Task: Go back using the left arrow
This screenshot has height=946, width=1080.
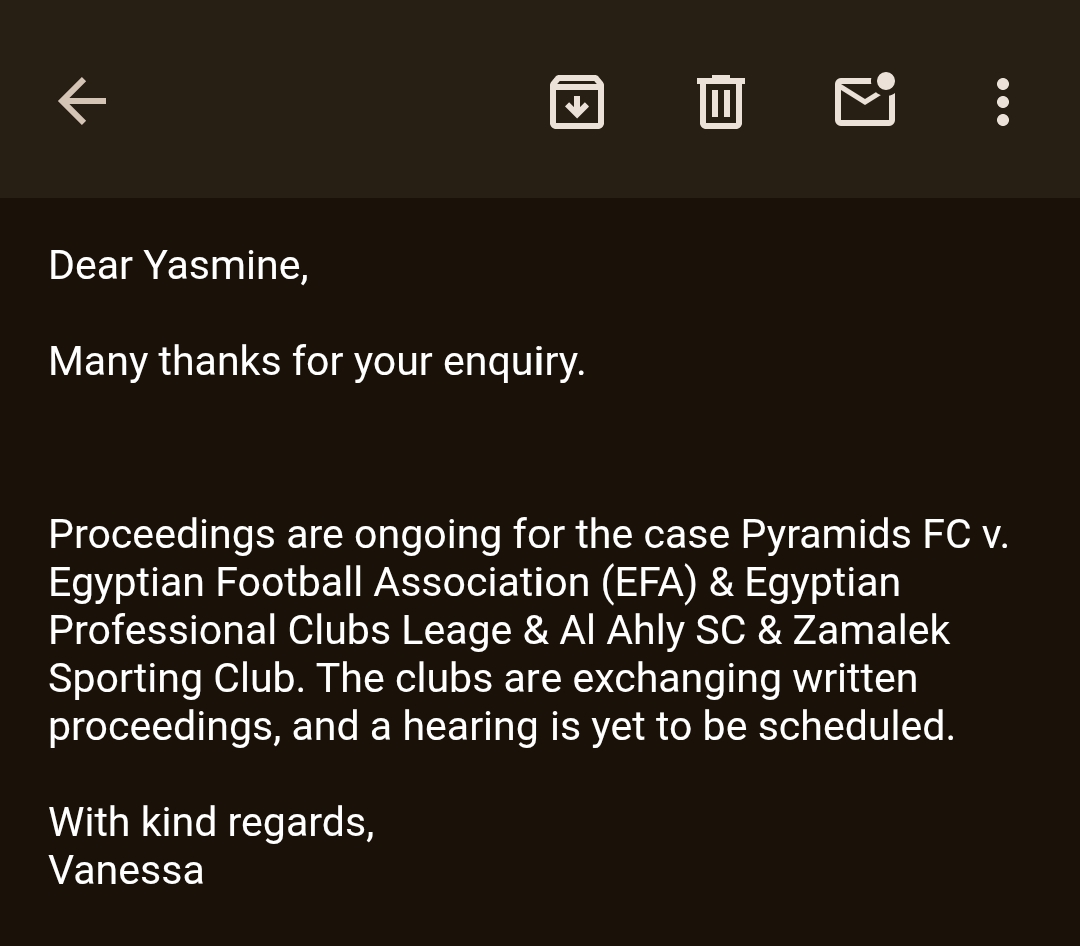Action: tap(82, 101)
